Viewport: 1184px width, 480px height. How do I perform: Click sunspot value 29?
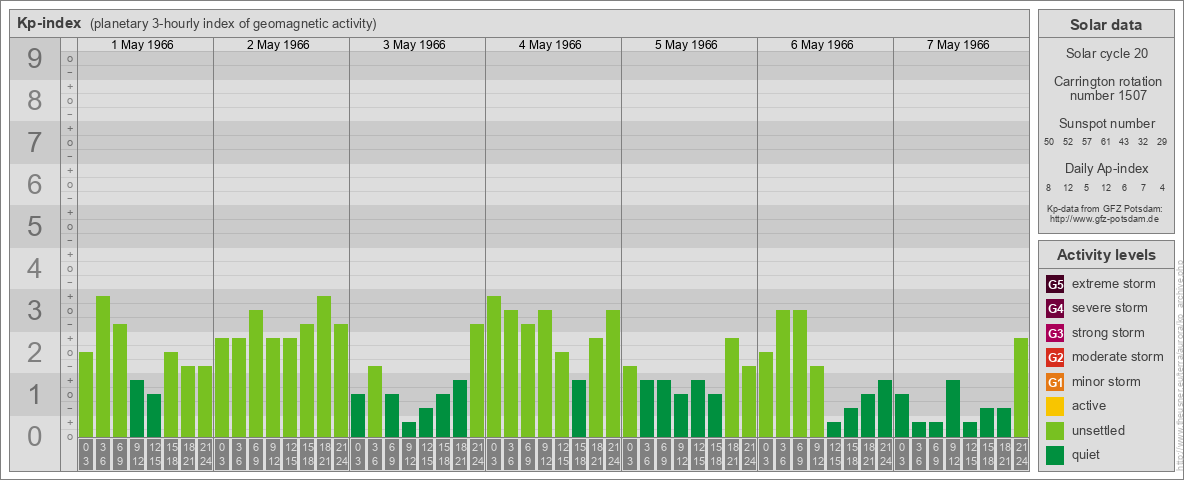[x=1162, y=142]
